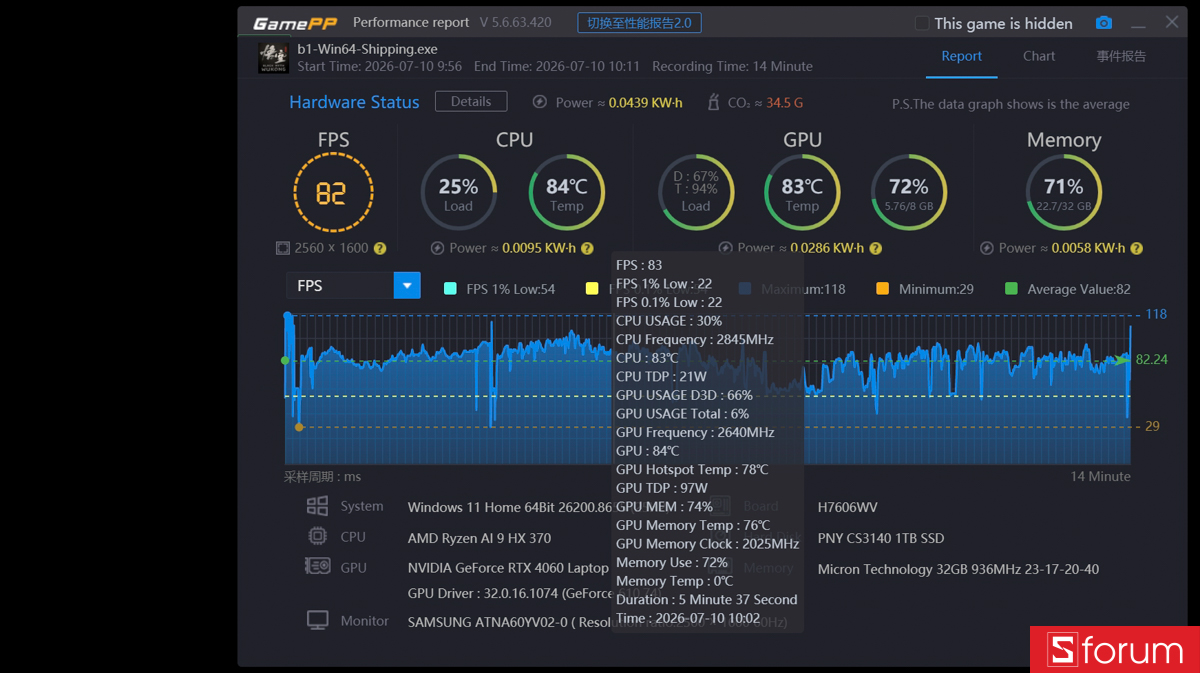Viewport: 1200px width, 673px height.
Task: Click the help icon after CPU power 0.0095 KW·h
Action: (x=587, y=248)
